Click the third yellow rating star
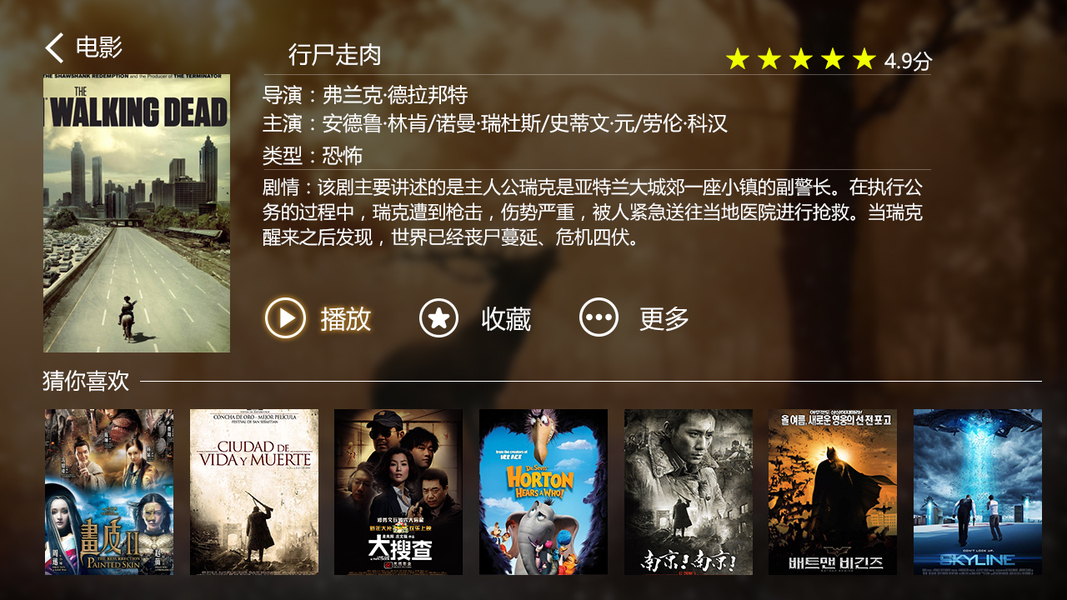The height and width of the screenshot is (600, 1067). tap(801, 59)
